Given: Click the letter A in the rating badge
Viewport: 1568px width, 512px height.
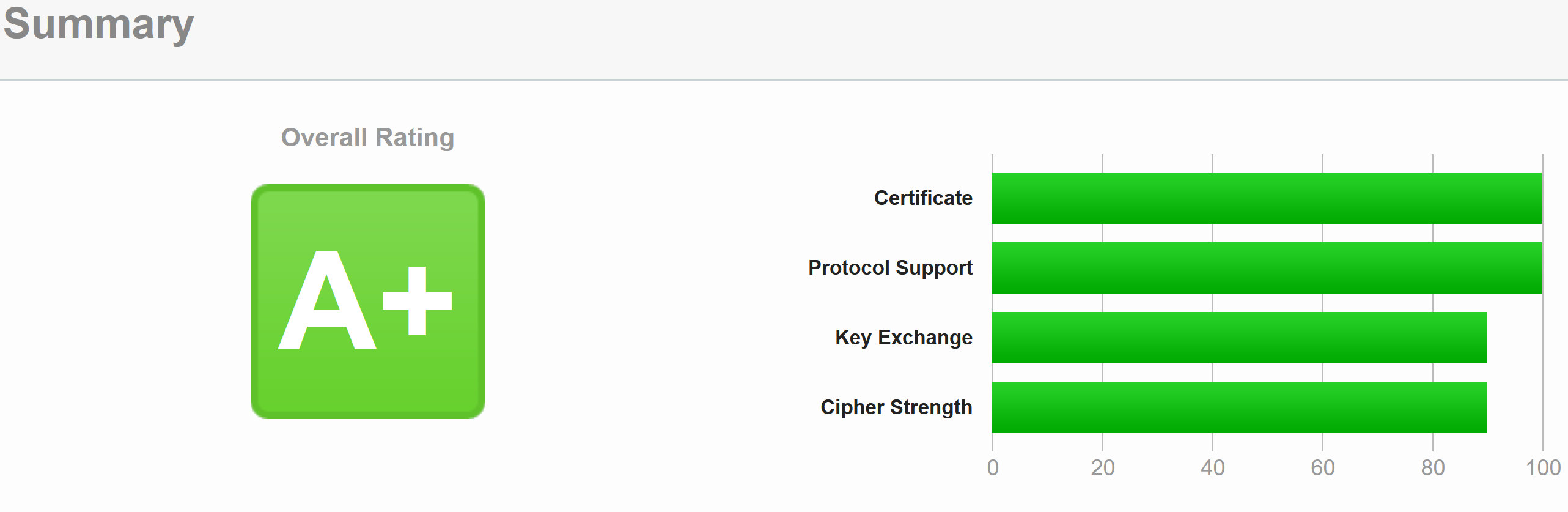Looking at the screenshot, I should pyautogui.click(x=327, y=301).
